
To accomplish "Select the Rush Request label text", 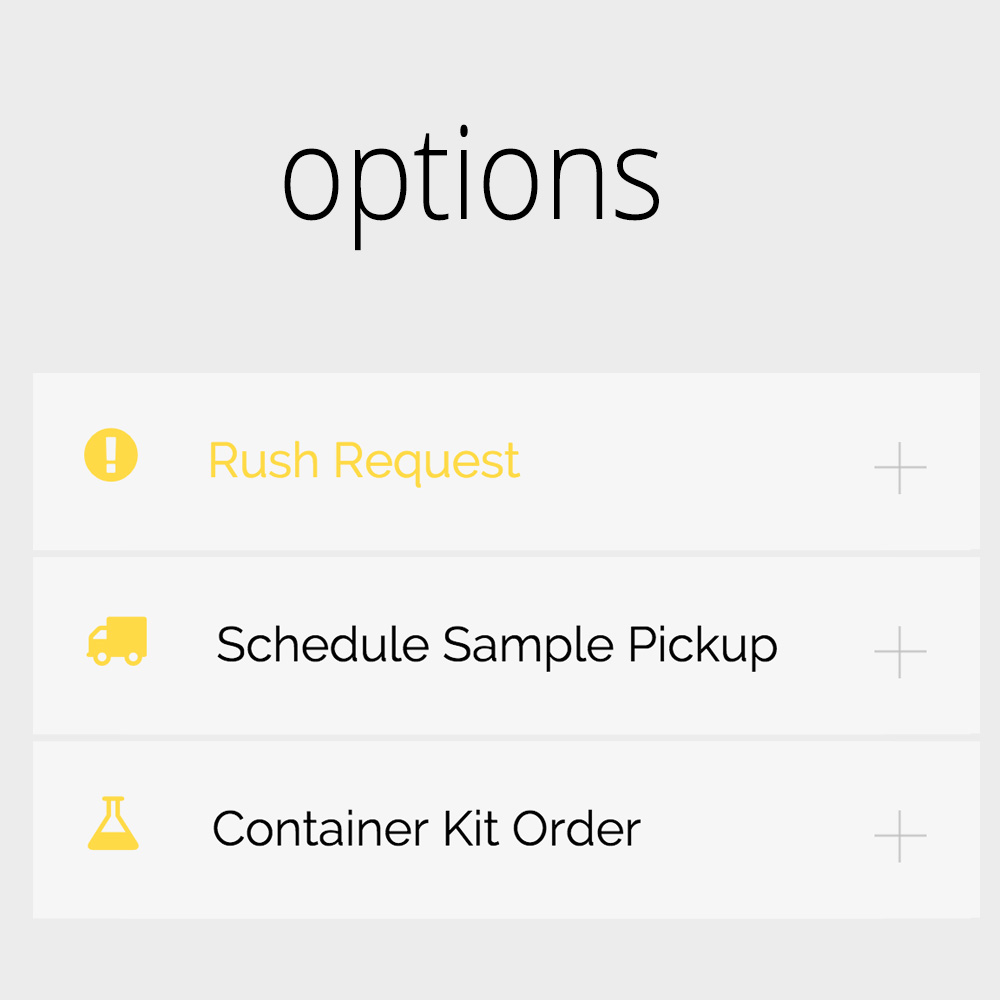I will coord(364,462).
